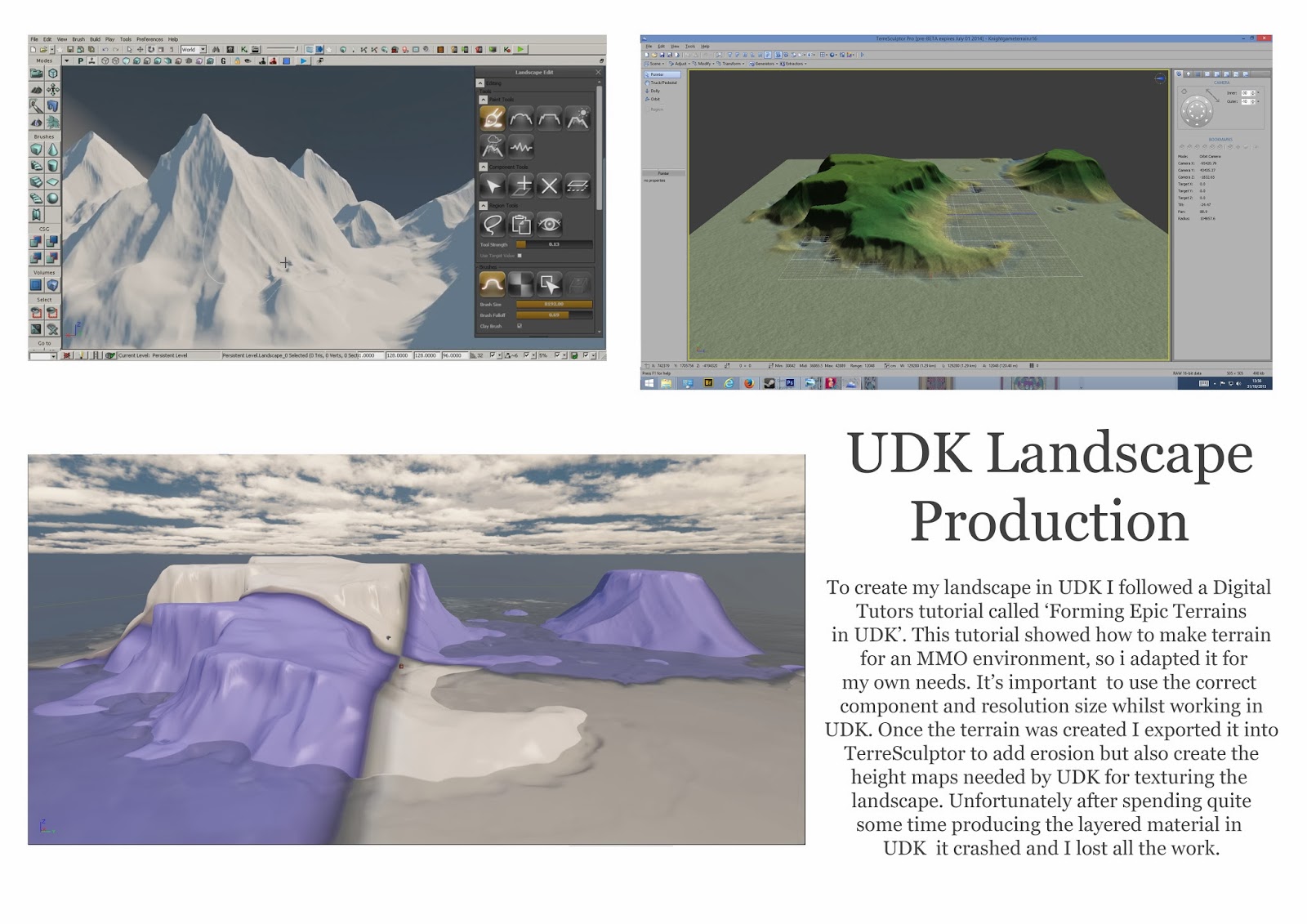Click the green Play button in UDK main toolbar
1307x924 pixels.
click(520, 49)
